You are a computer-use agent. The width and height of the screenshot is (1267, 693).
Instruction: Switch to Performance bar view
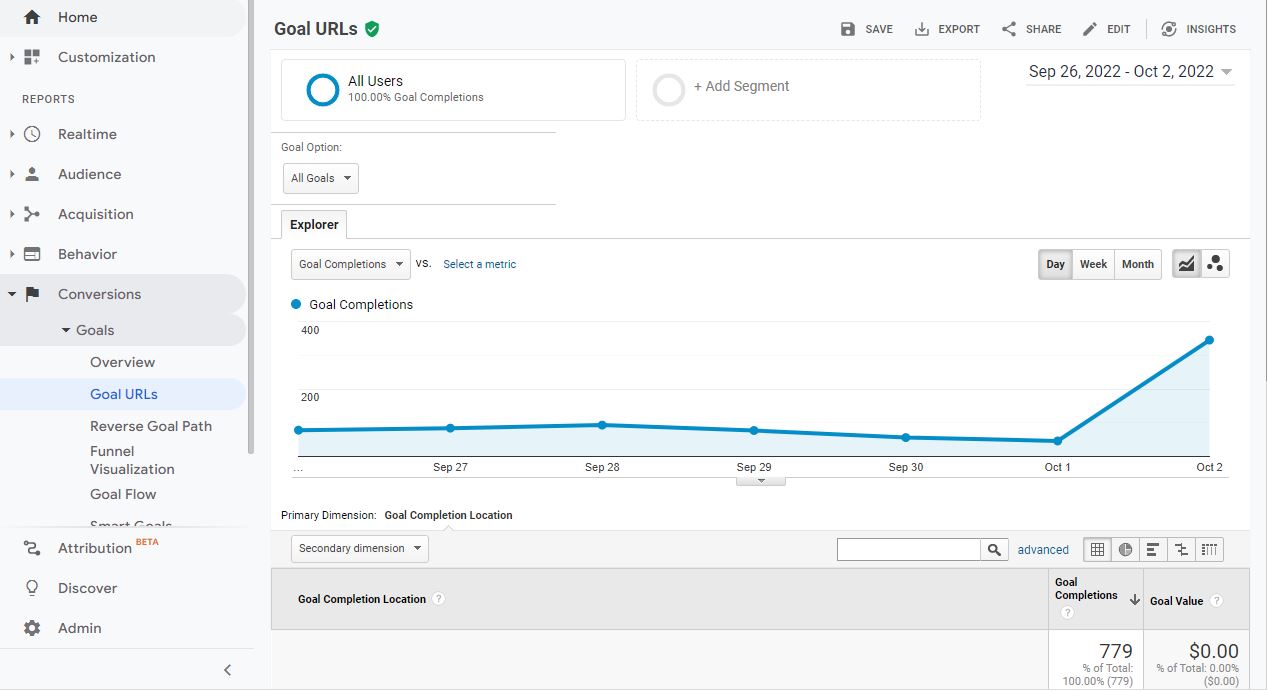click(1153, 549)
